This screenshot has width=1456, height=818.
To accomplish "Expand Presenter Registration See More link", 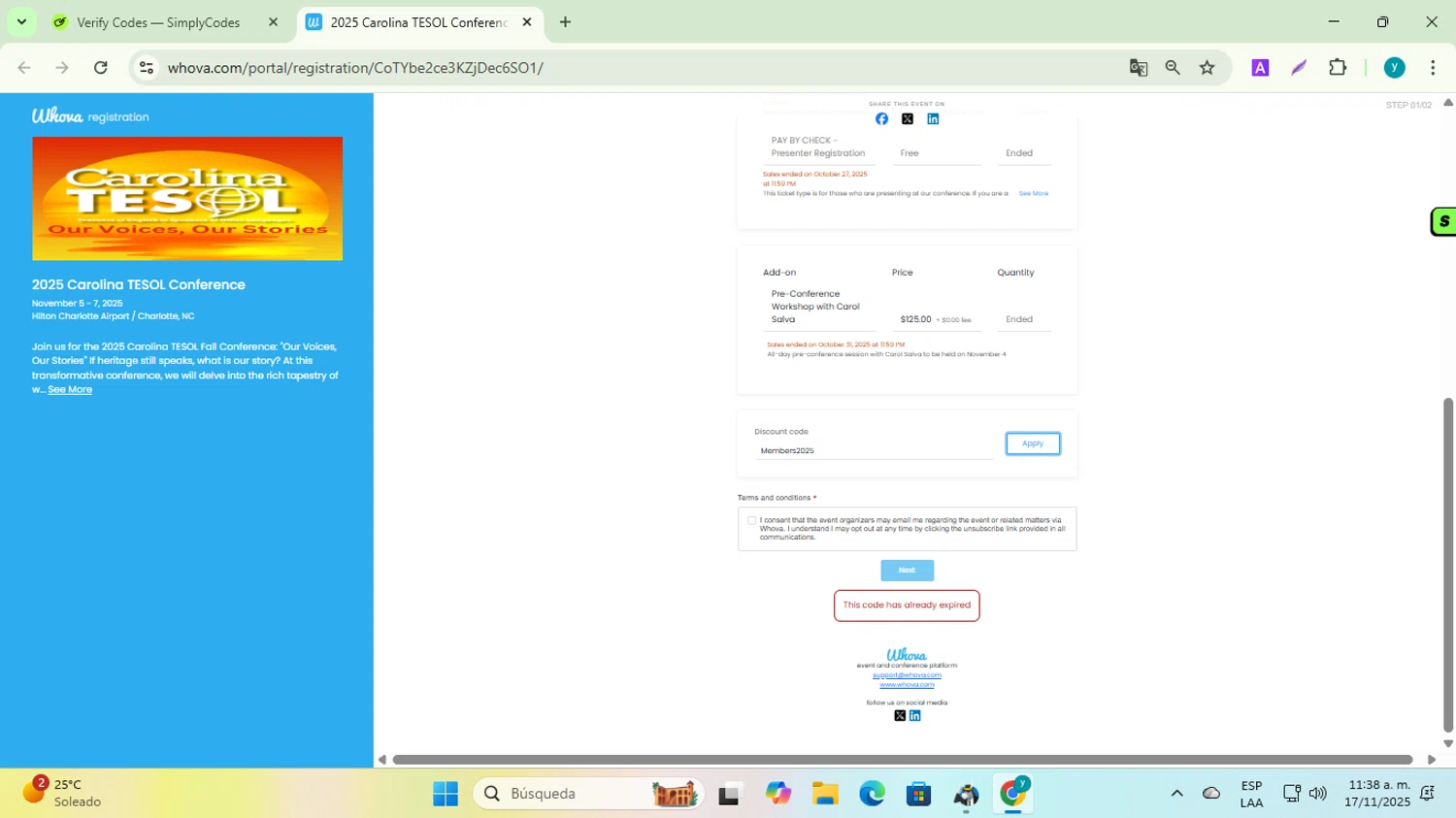I will tap(1033, 194).
